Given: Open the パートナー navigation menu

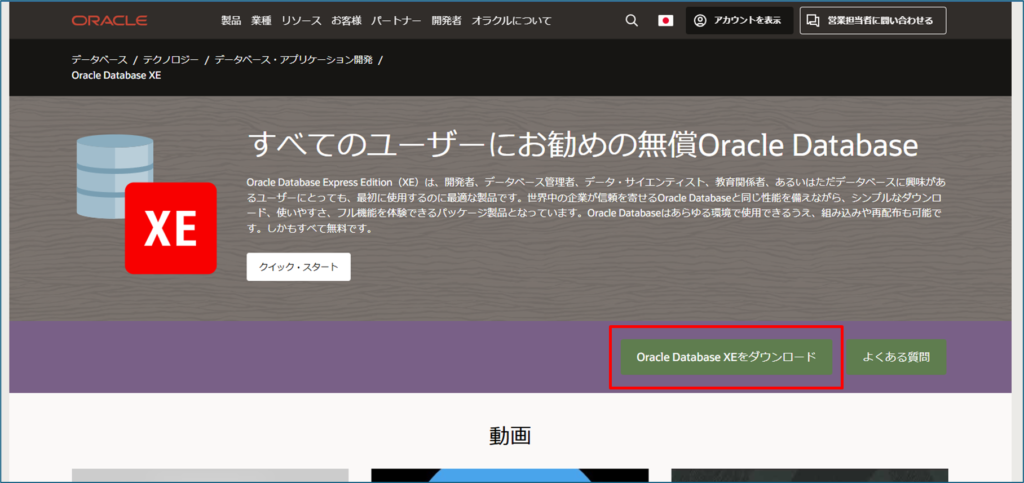Looking at the screenshot, I should [395, 20].
